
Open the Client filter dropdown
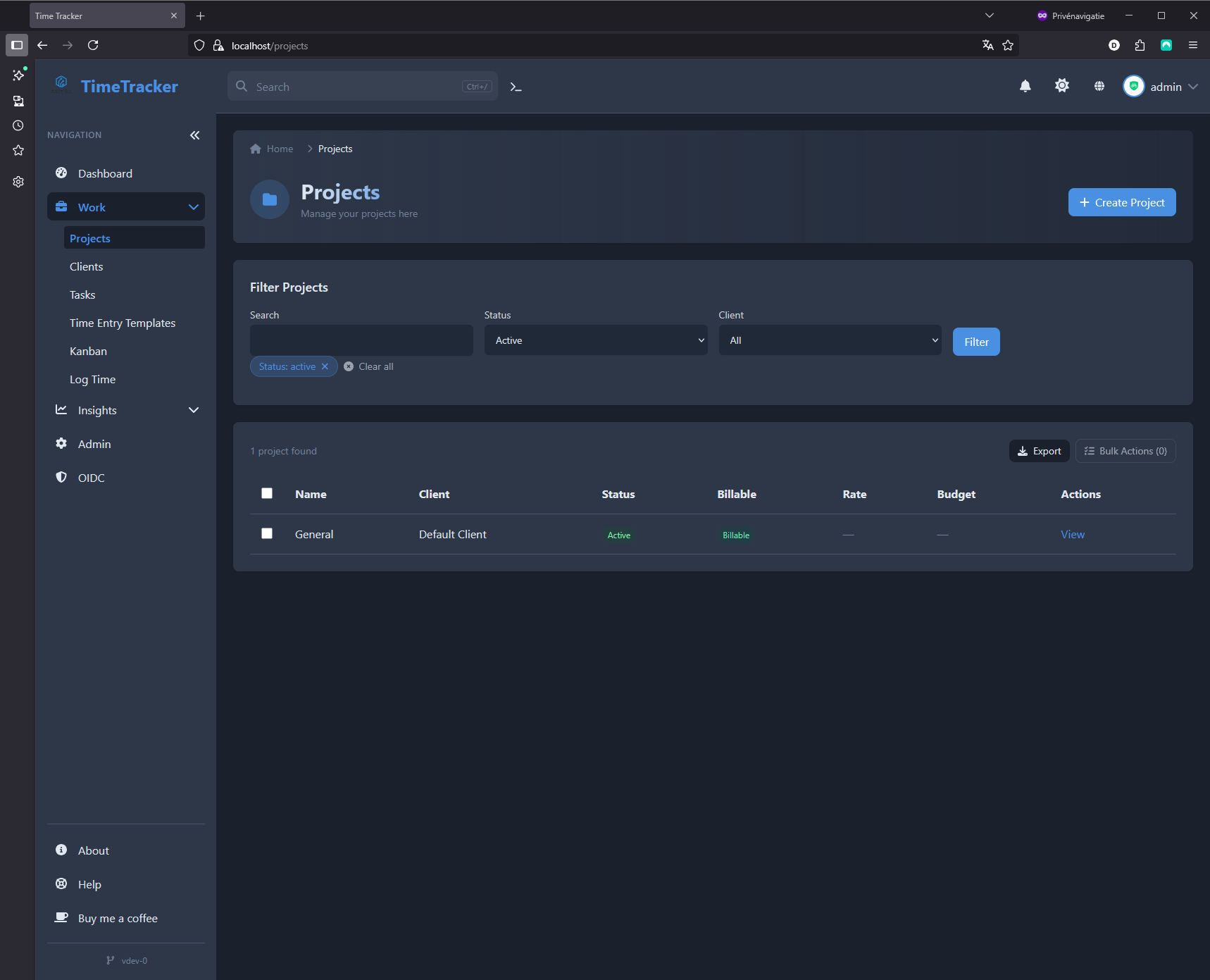(x=830, y=340)
